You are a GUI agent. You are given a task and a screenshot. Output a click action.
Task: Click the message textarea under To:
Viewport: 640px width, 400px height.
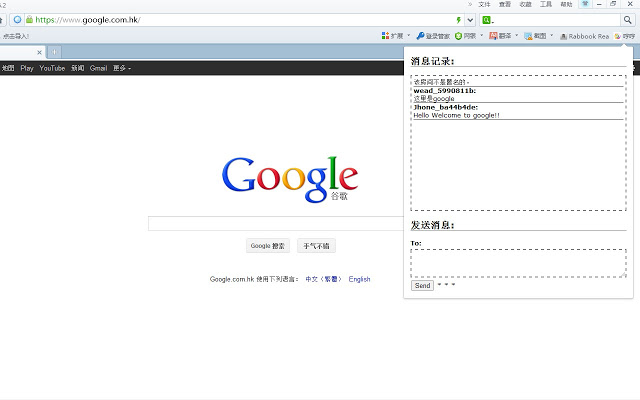click(x=518, y=263)
